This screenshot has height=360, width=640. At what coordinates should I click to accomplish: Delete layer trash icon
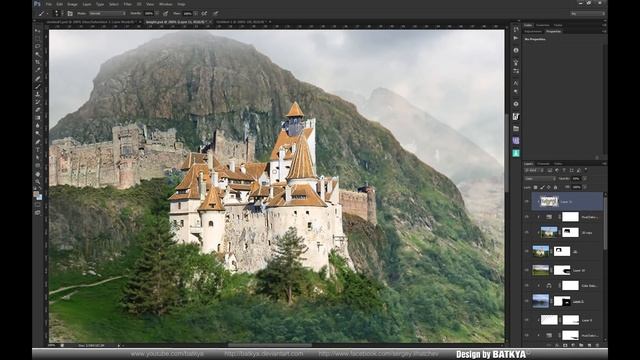[597, 345]
